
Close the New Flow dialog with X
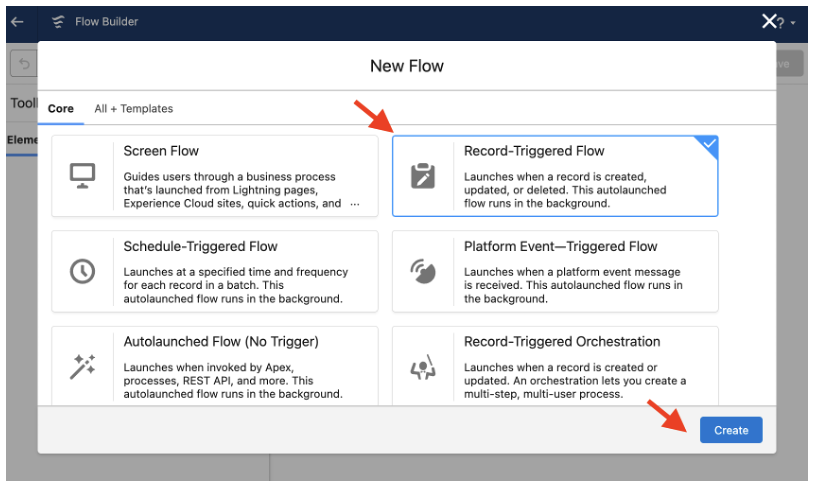[769, 21]
